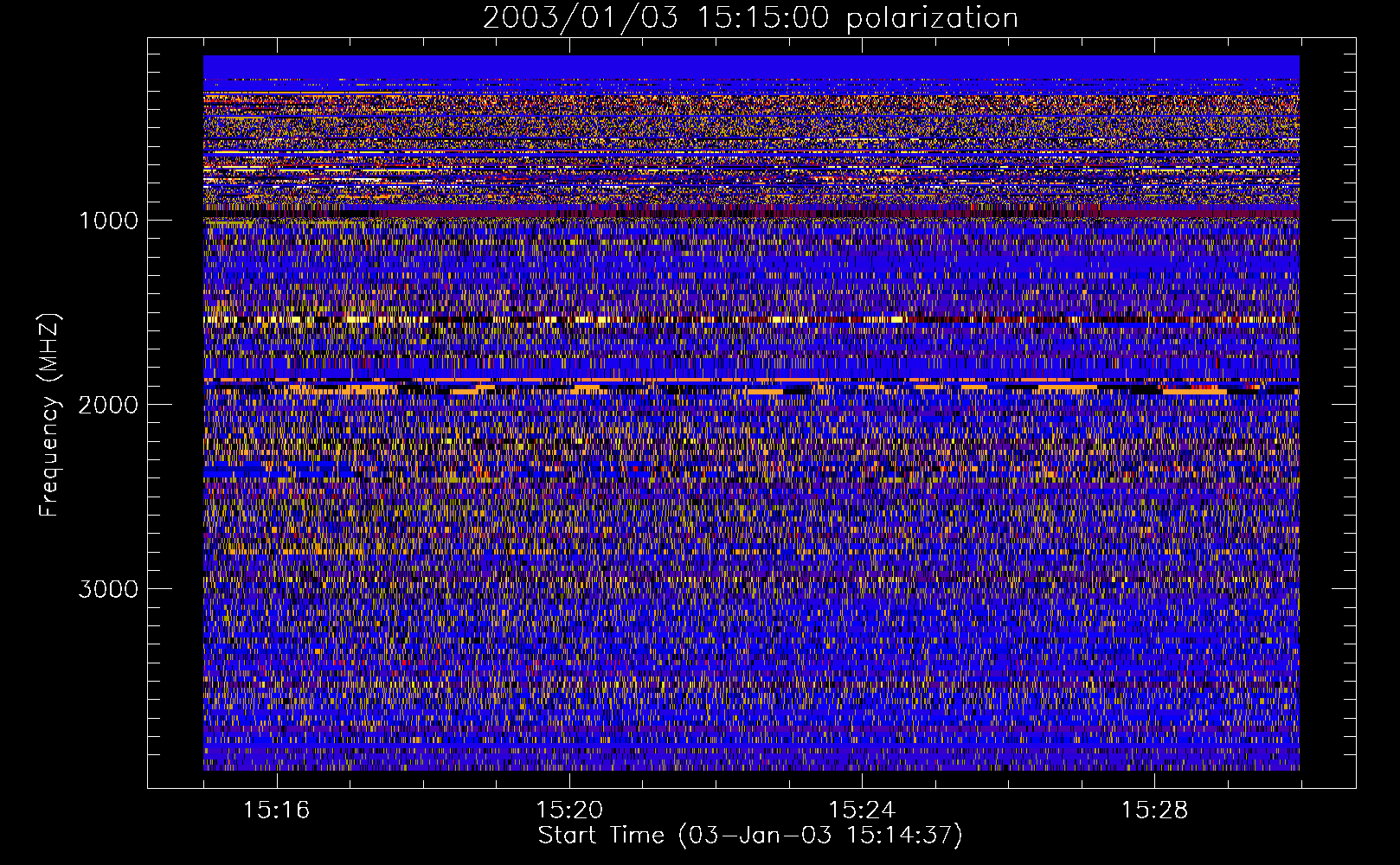Click the 15:28 time tick label

click(x=1154, y=811)
